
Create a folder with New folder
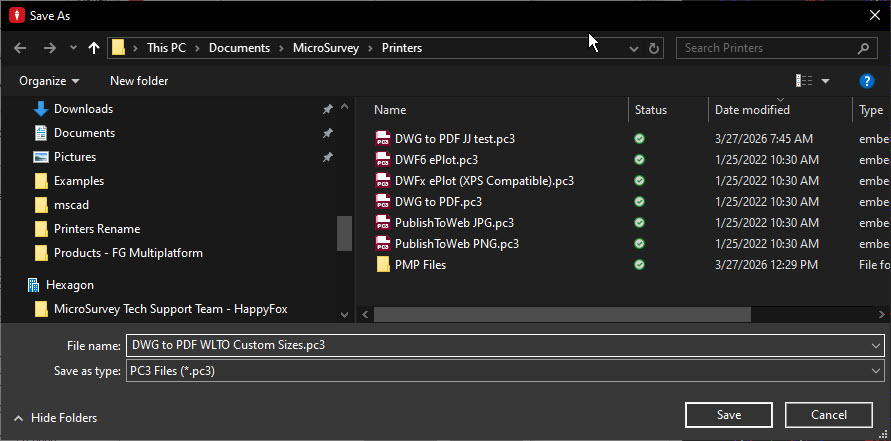139,81
